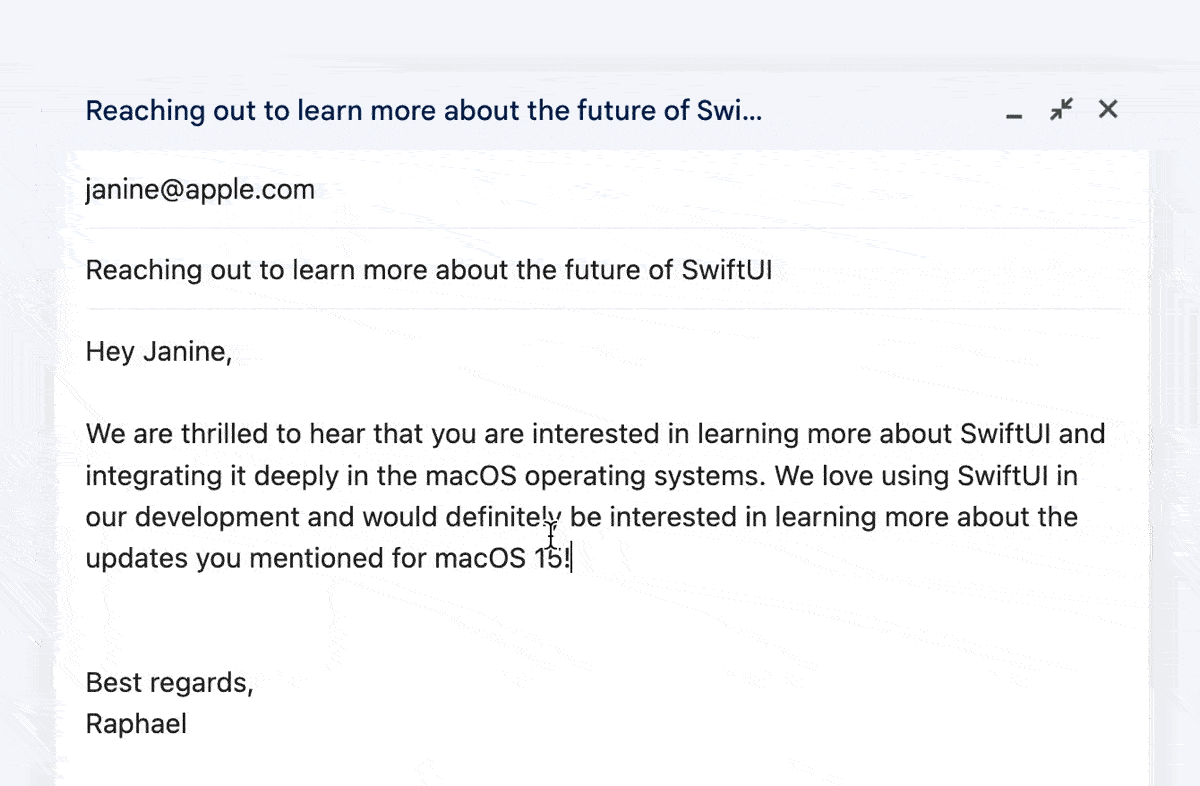1200x786 pixels.
Task: Place cursor after "macOS 15!" in the body
Action: pyautogui.click(x=570, y=558)
